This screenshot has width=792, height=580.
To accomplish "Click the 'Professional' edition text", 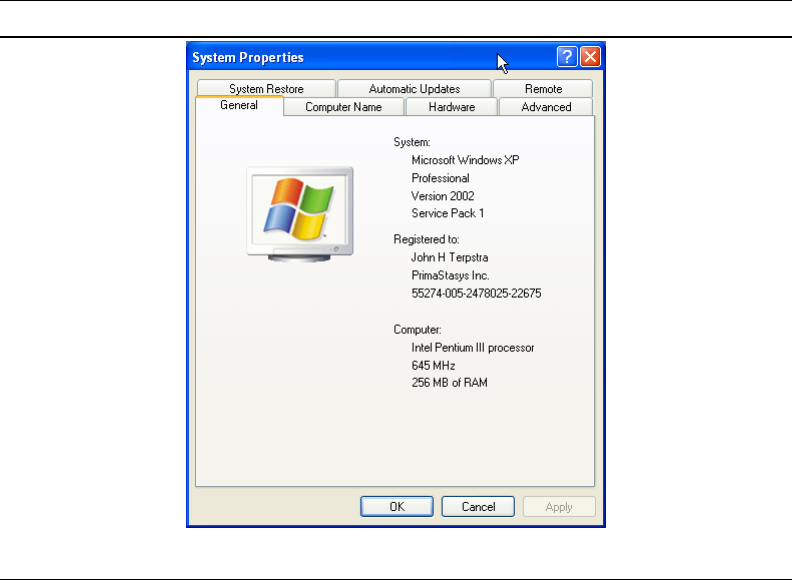I will point(440,178).
